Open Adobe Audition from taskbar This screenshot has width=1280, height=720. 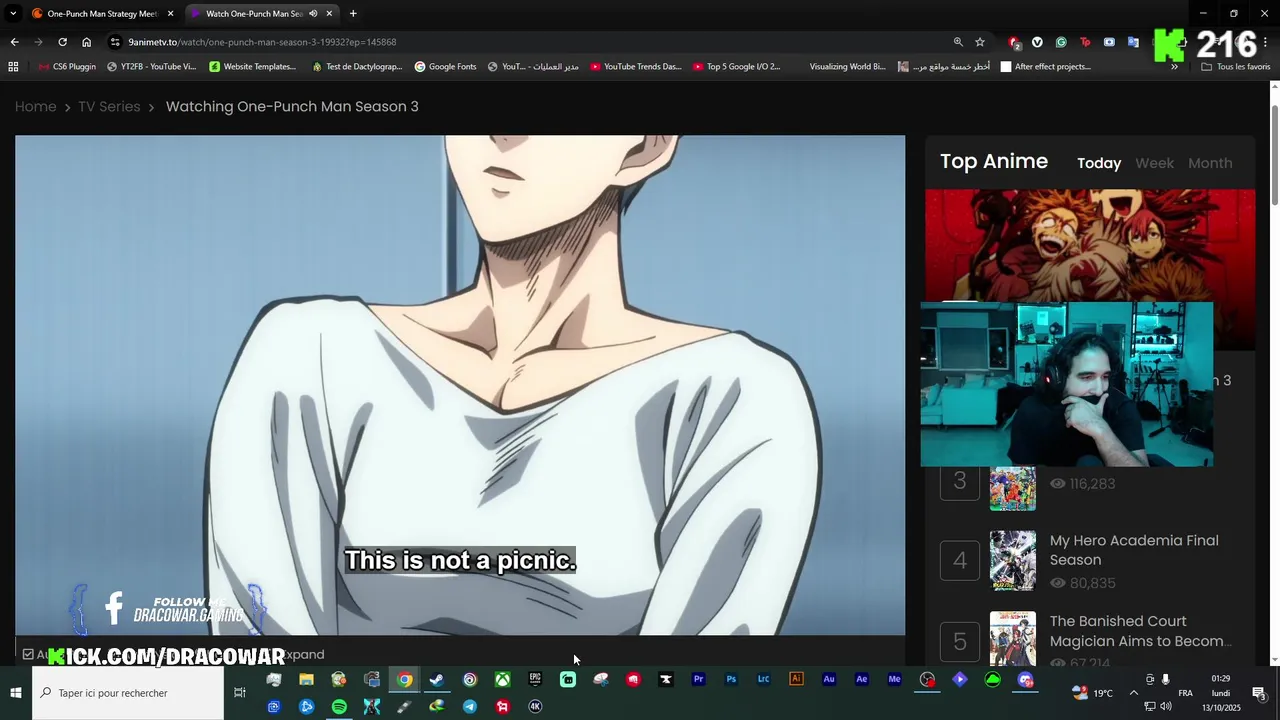pyautogui.click(x=829, y=680)
